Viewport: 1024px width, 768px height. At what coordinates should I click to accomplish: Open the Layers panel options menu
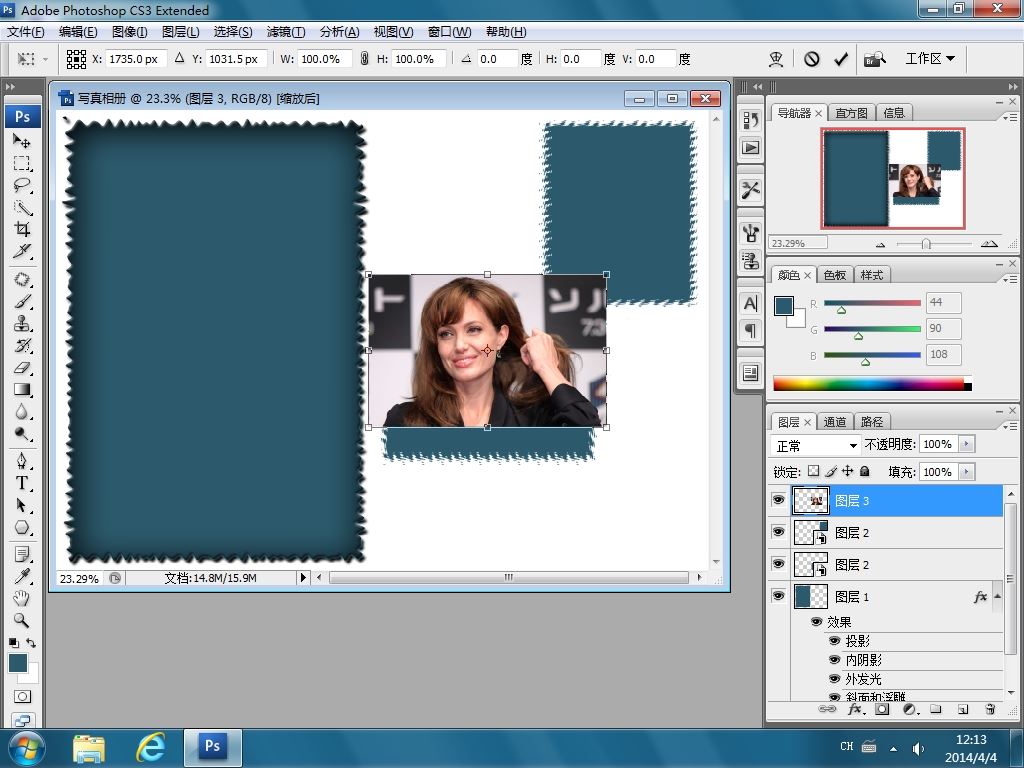tap(1010, 426)
